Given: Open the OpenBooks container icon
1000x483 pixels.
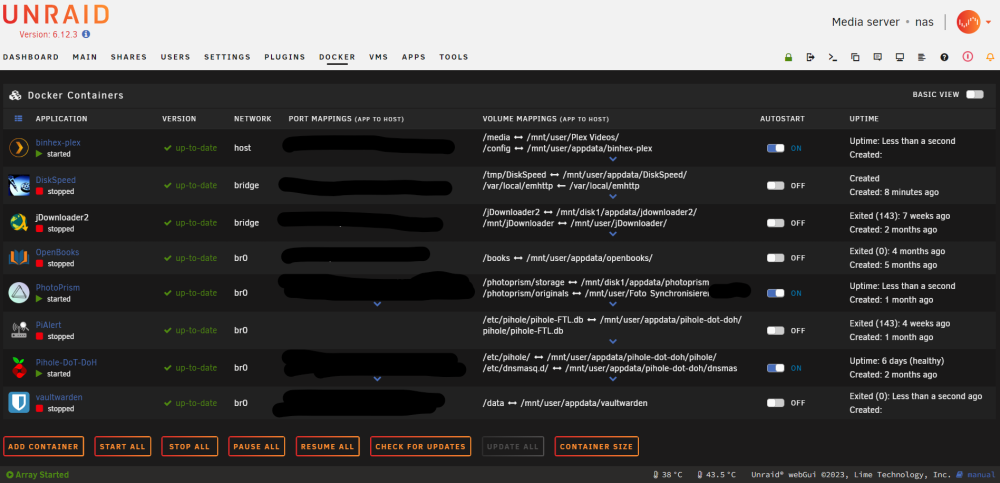Looking at the screenshot, I should coord(18,258).
